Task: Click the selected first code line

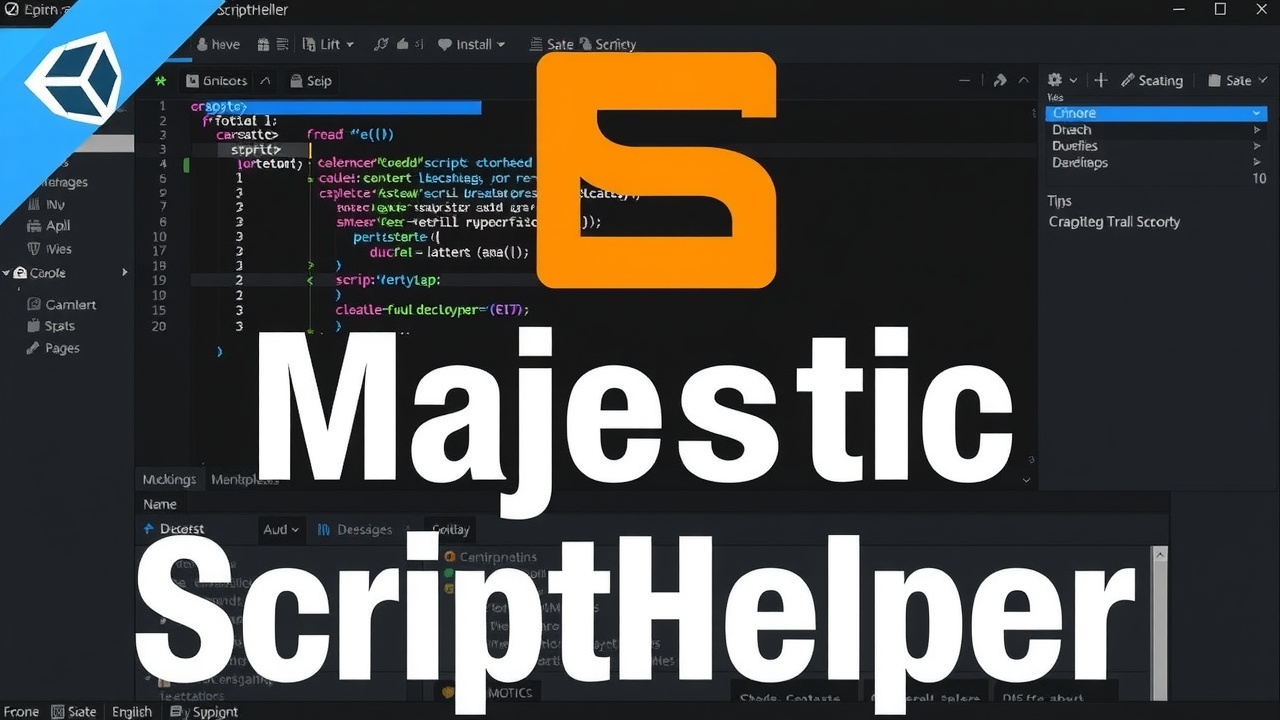Action: [336, 106]
